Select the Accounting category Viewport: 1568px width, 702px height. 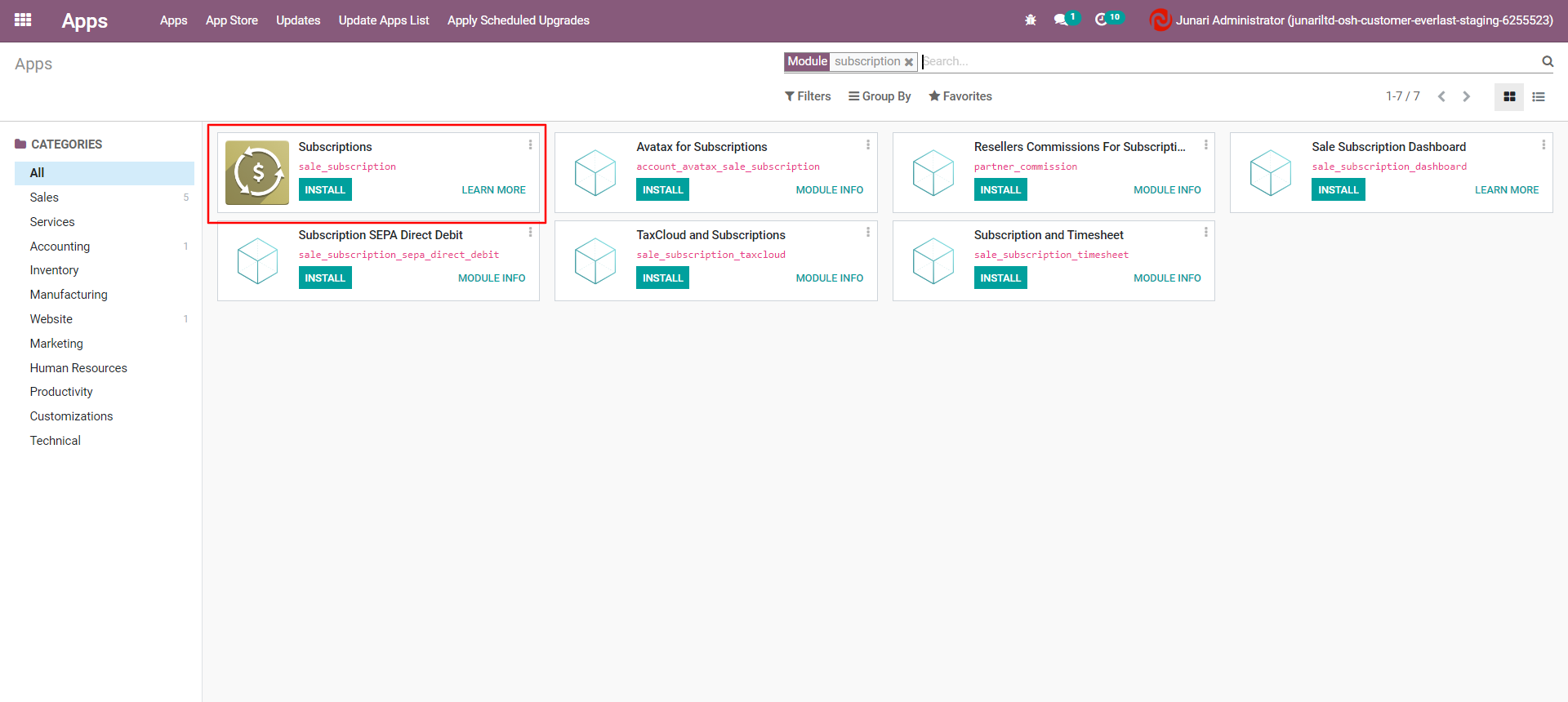(60, 247)
